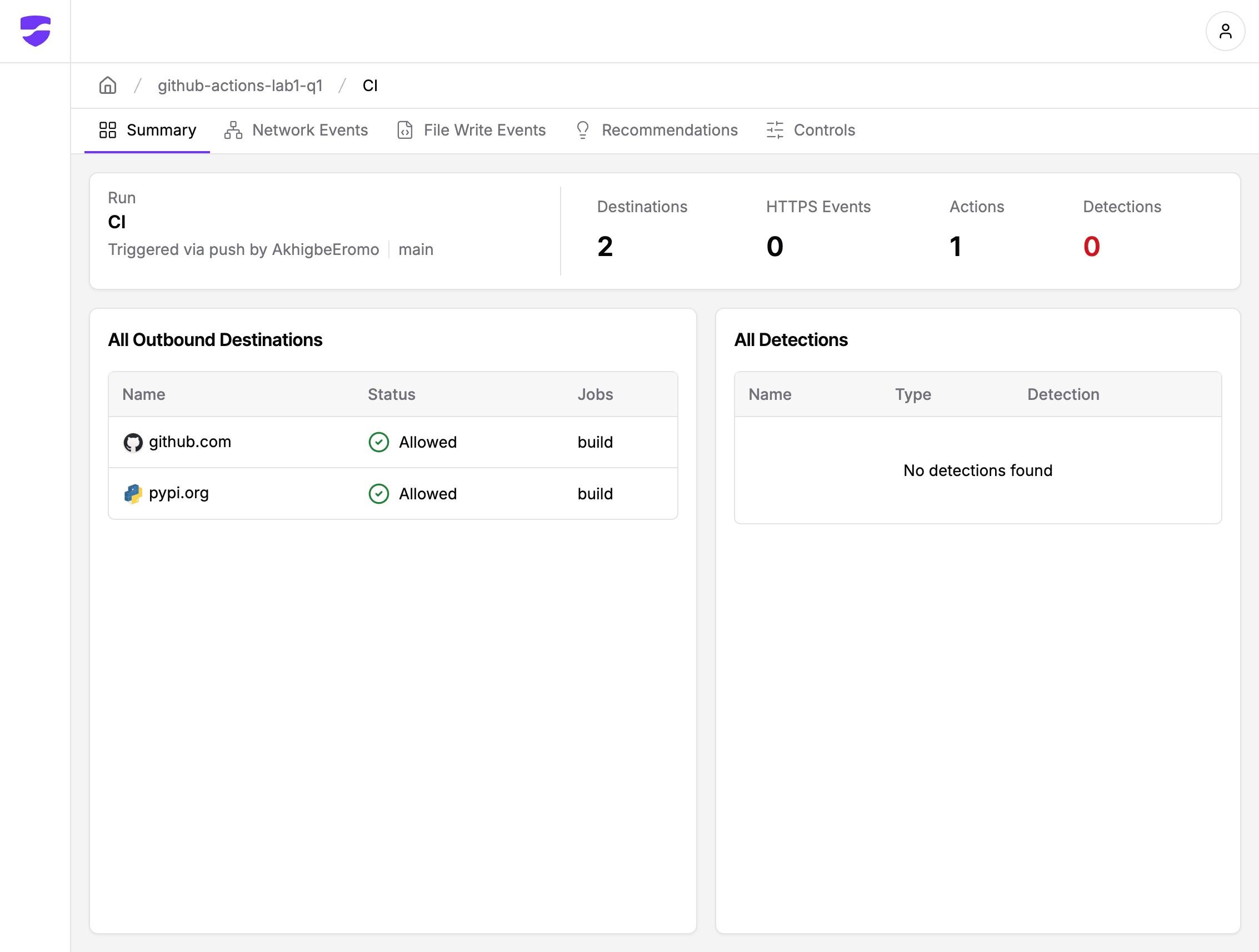Click the CI breadcrumb item
This screenshot has height=952, width=1259.
tap(370, 86)
